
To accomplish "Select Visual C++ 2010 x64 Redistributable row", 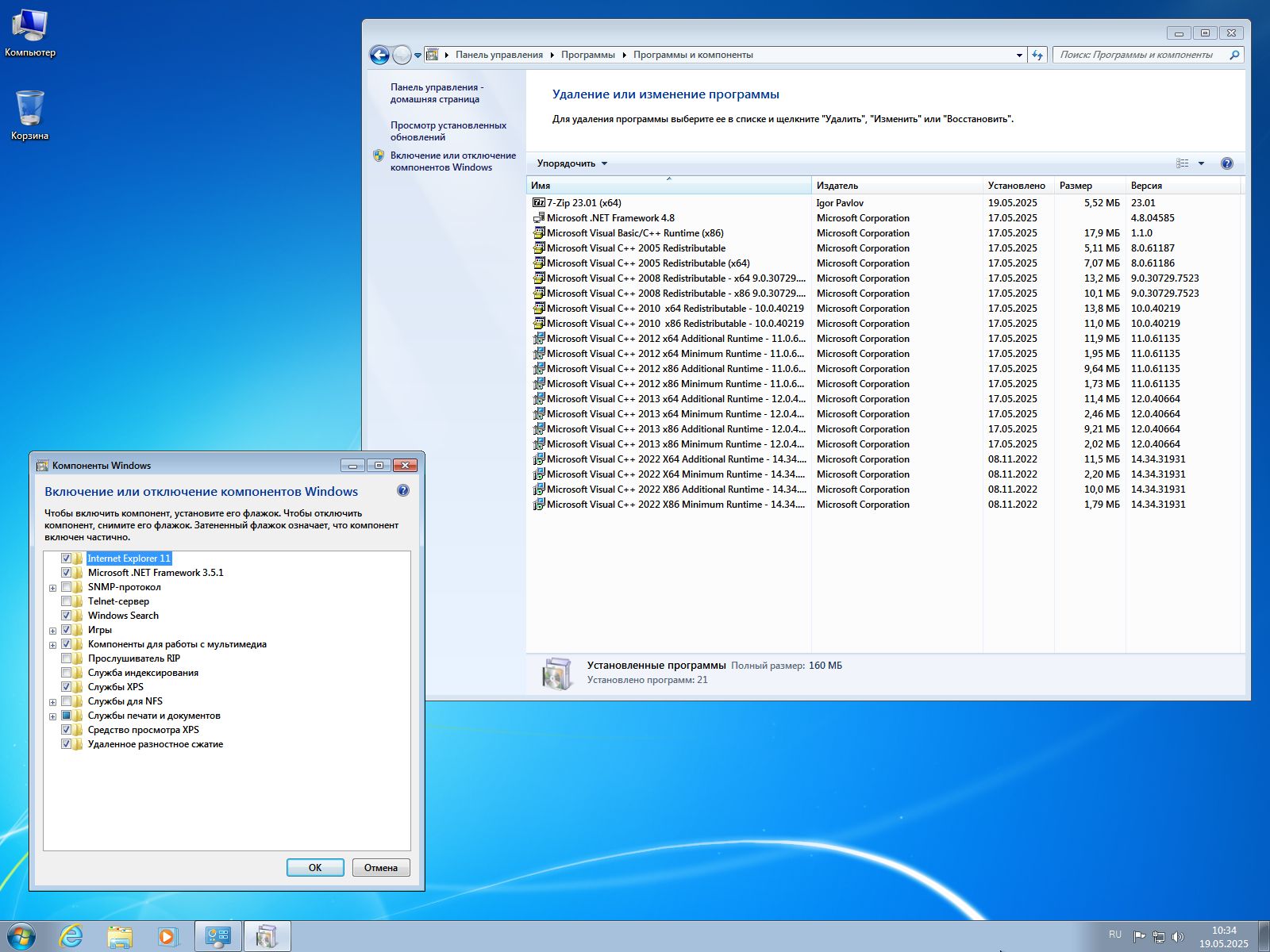I will point(885,309).
